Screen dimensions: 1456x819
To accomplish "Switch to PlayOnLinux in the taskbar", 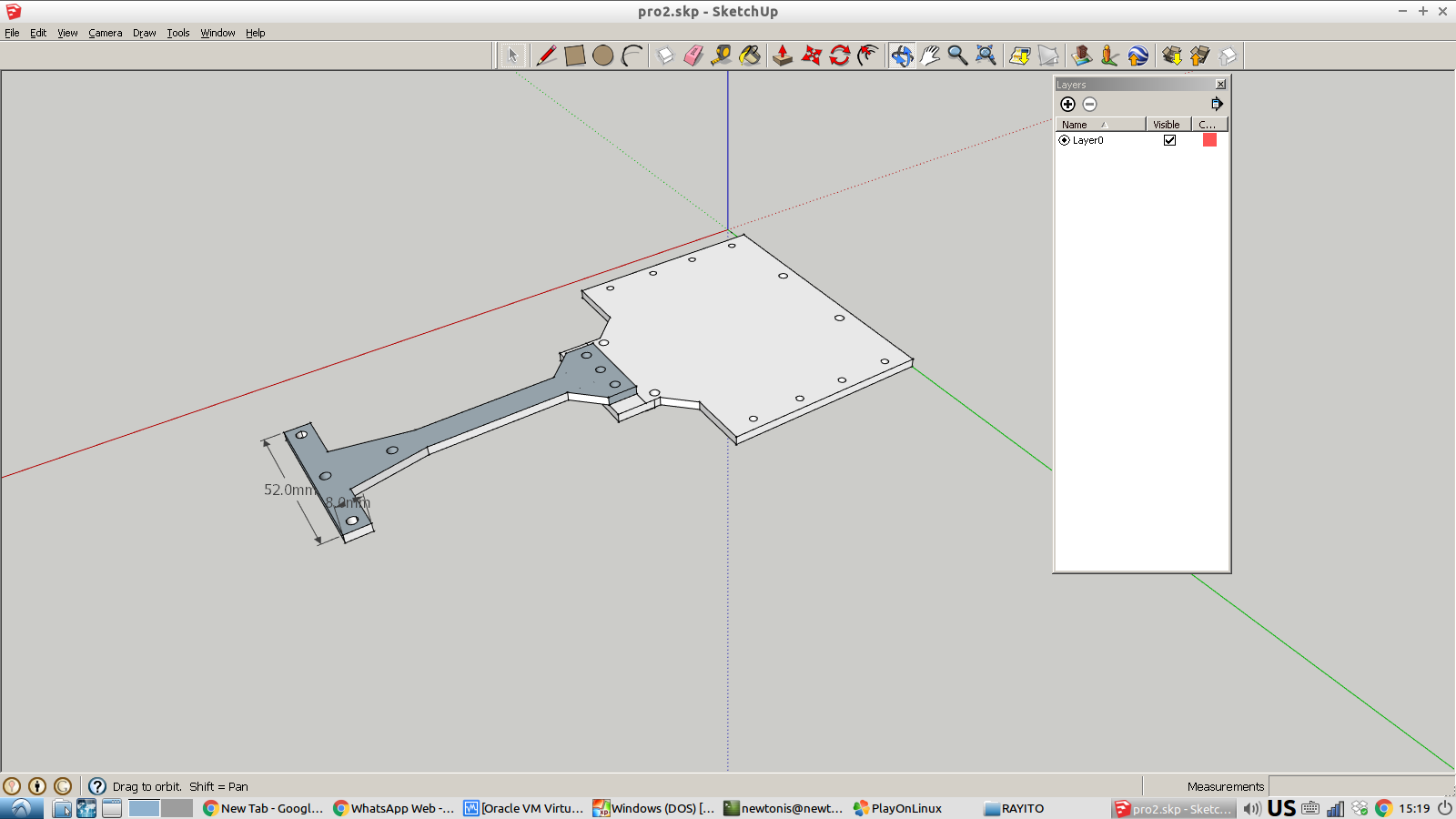I will point(897,808).
